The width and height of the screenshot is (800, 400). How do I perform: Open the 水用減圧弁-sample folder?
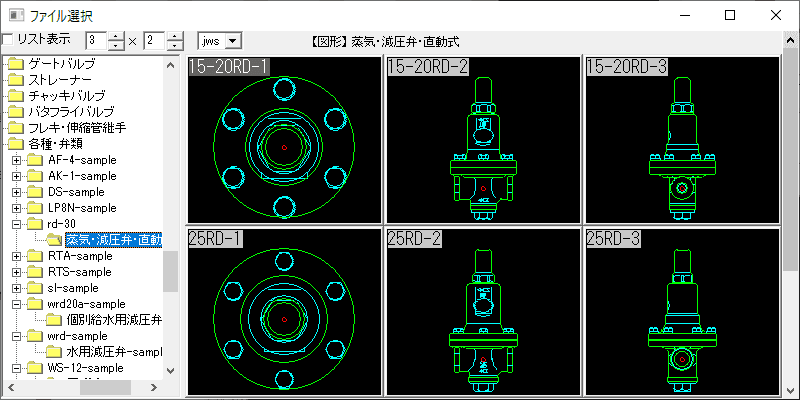(x=113, y=352)
